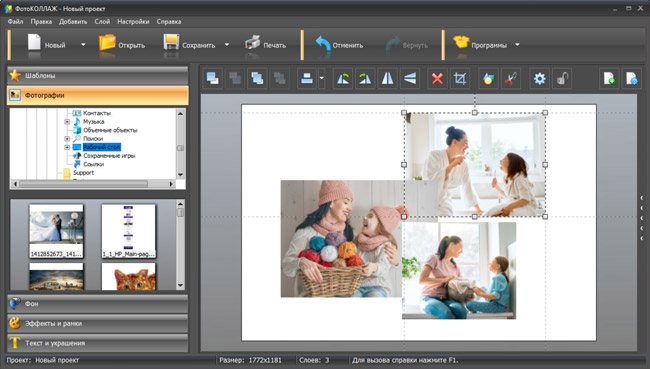Open the Сохранить dropdown arrow
This screenshot has height=369, width=650.
pyautogui.click(x=227, y=44)
